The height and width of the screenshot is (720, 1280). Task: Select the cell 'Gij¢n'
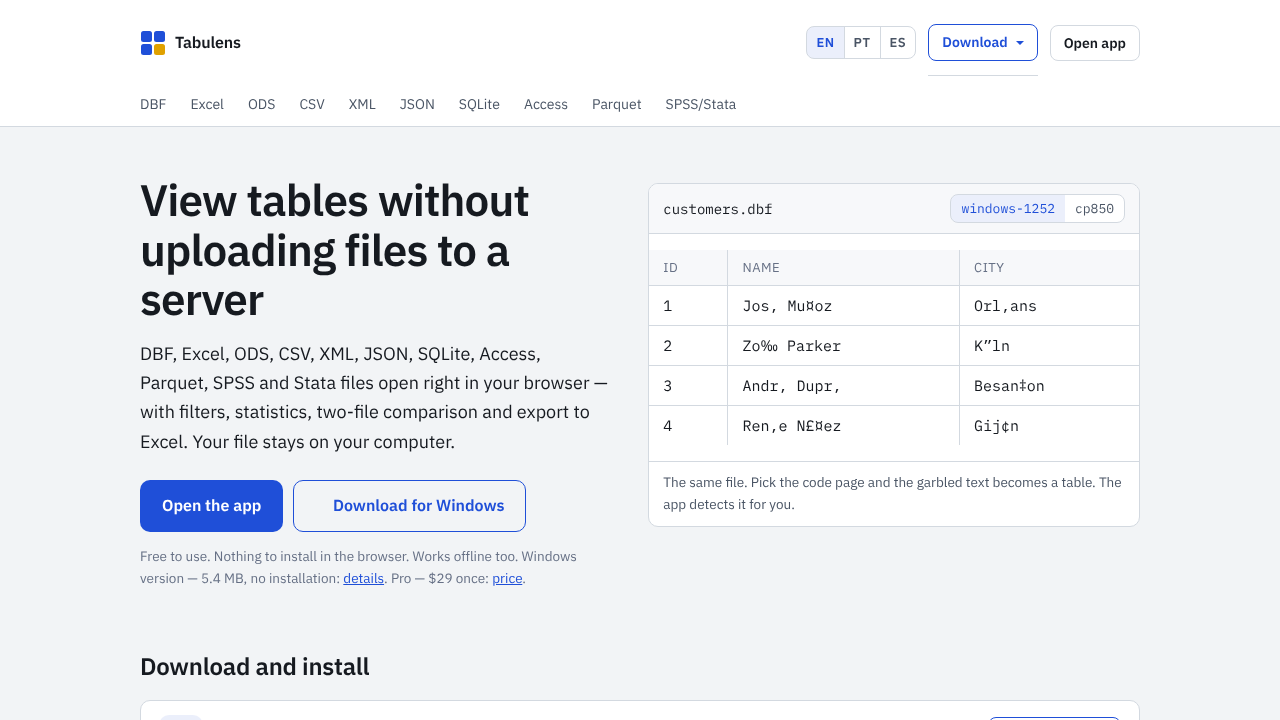pyautogui.click(x=1049, y=426)
